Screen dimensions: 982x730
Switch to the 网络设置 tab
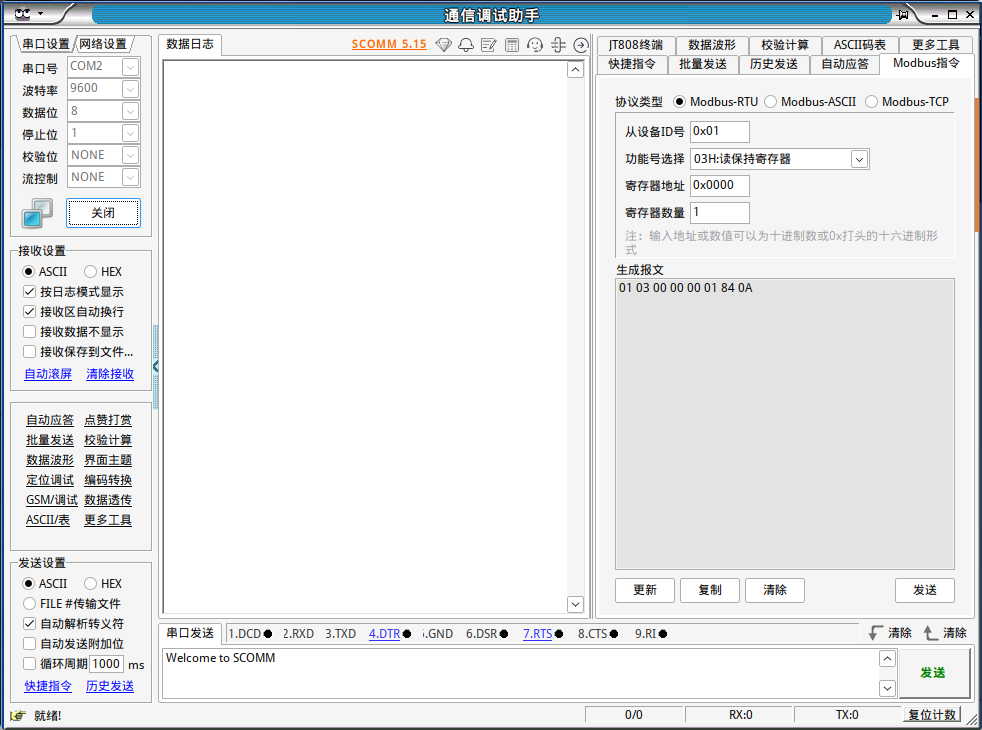pos(103,44)
